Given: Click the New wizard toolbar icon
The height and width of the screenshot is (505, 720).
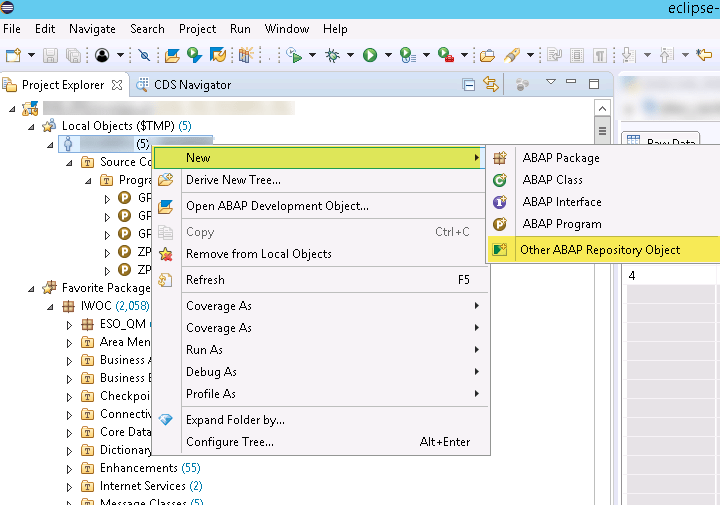Looking at the screenshot, I should click(x=13, y=56).
